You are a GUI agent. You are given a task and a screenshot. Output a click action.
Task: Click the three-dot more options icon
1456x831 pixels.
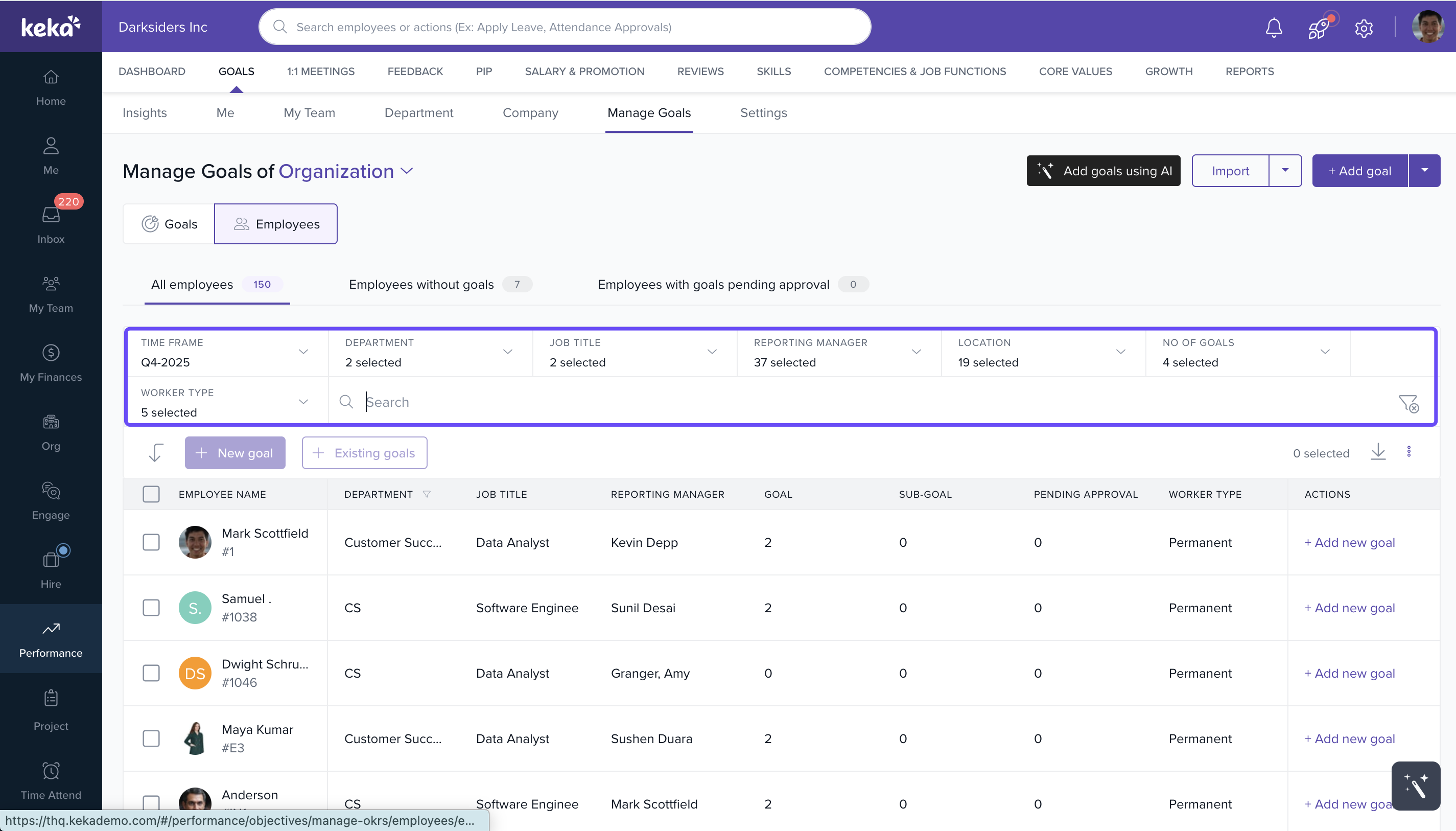tap(1408, 452)
